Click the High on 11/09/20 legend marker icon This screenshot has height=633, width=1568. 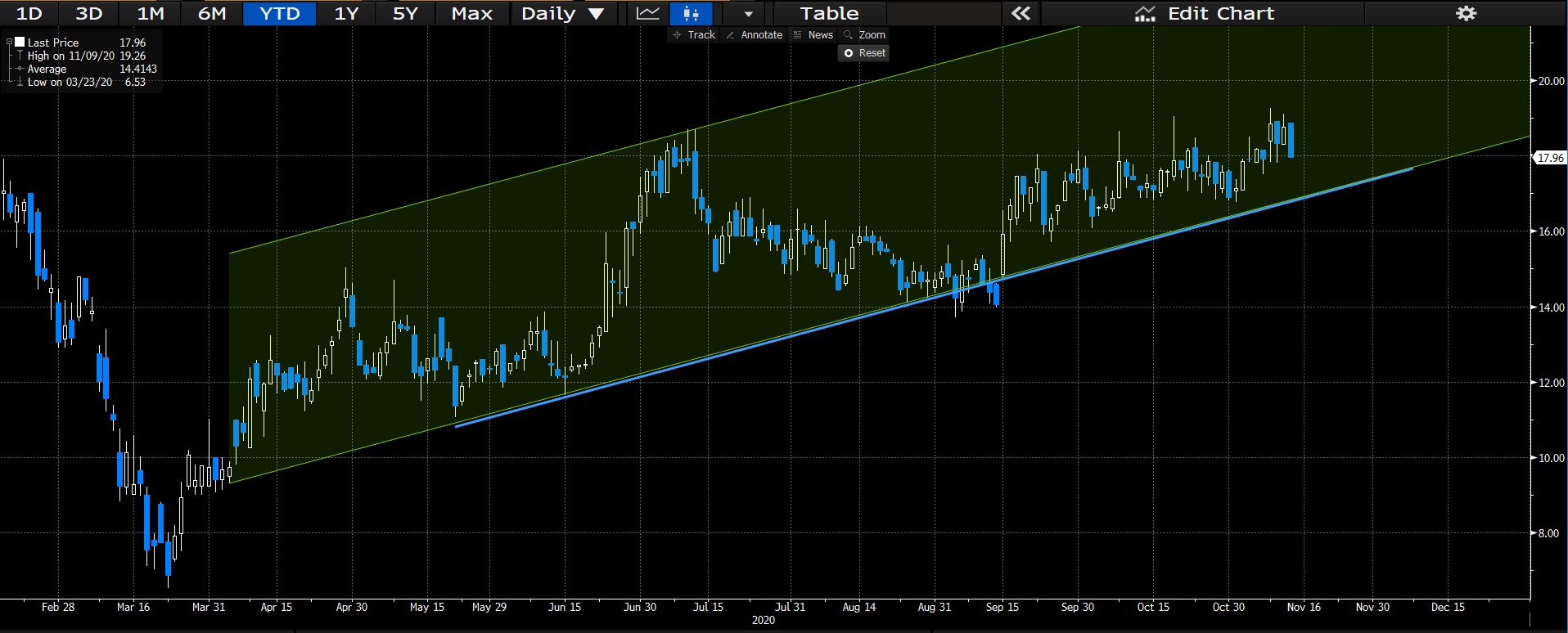coord(20,56)
